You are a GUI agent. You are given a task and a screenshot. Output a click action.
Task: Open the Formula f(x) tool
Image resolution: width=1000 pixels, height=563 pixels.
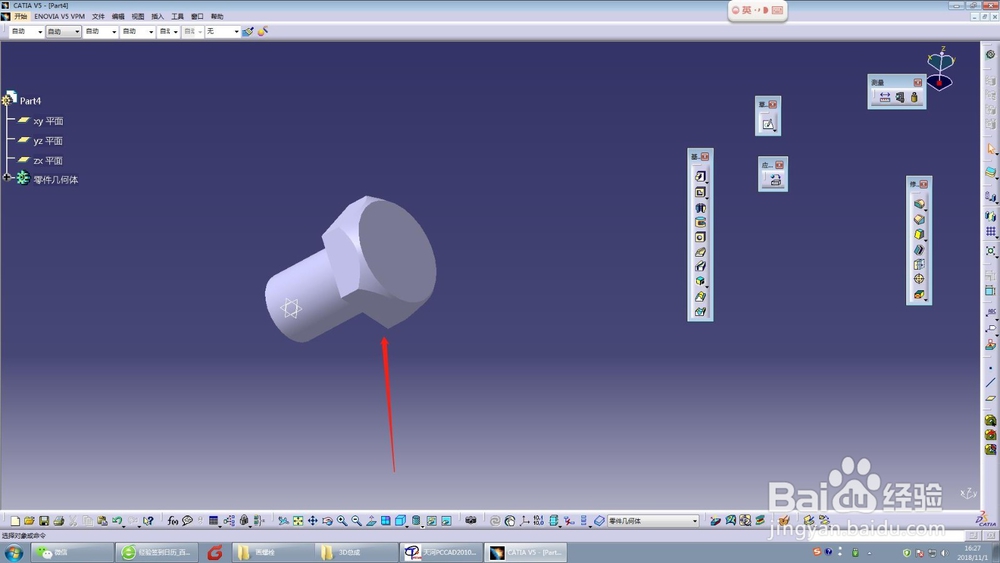[172, 521]
